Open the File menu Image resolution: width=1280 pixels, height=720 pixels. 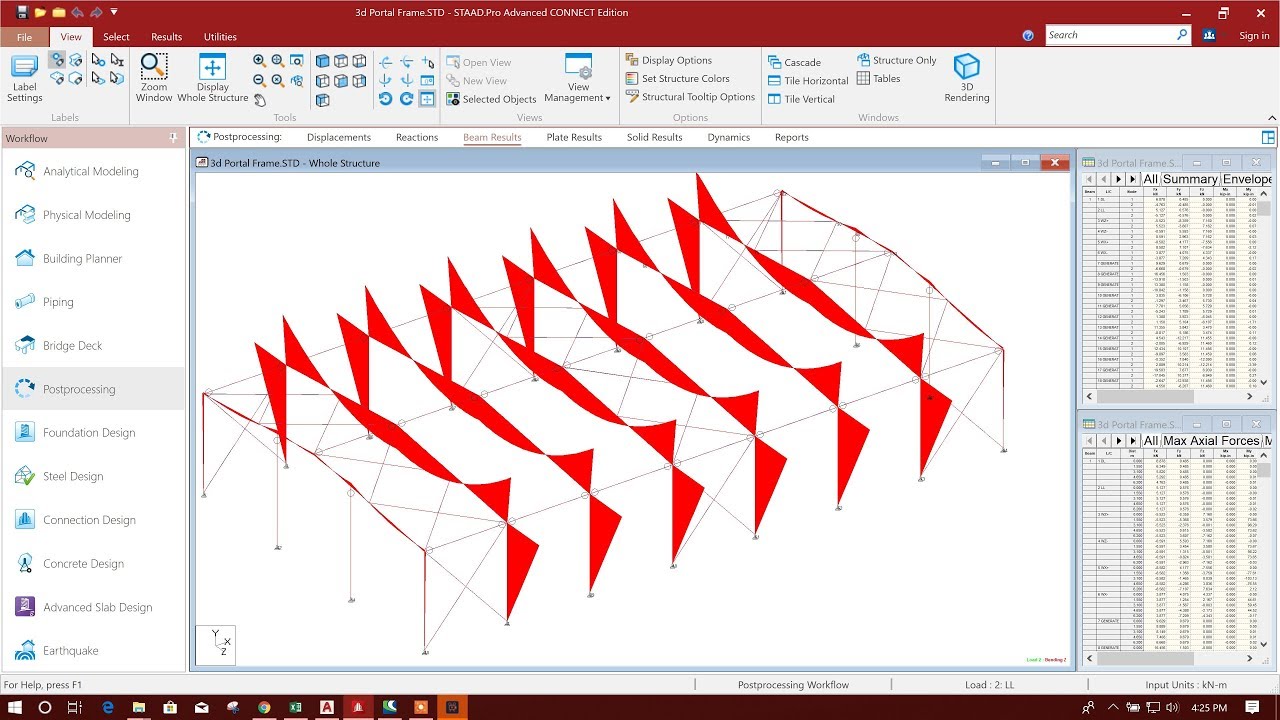click(24, 37)
